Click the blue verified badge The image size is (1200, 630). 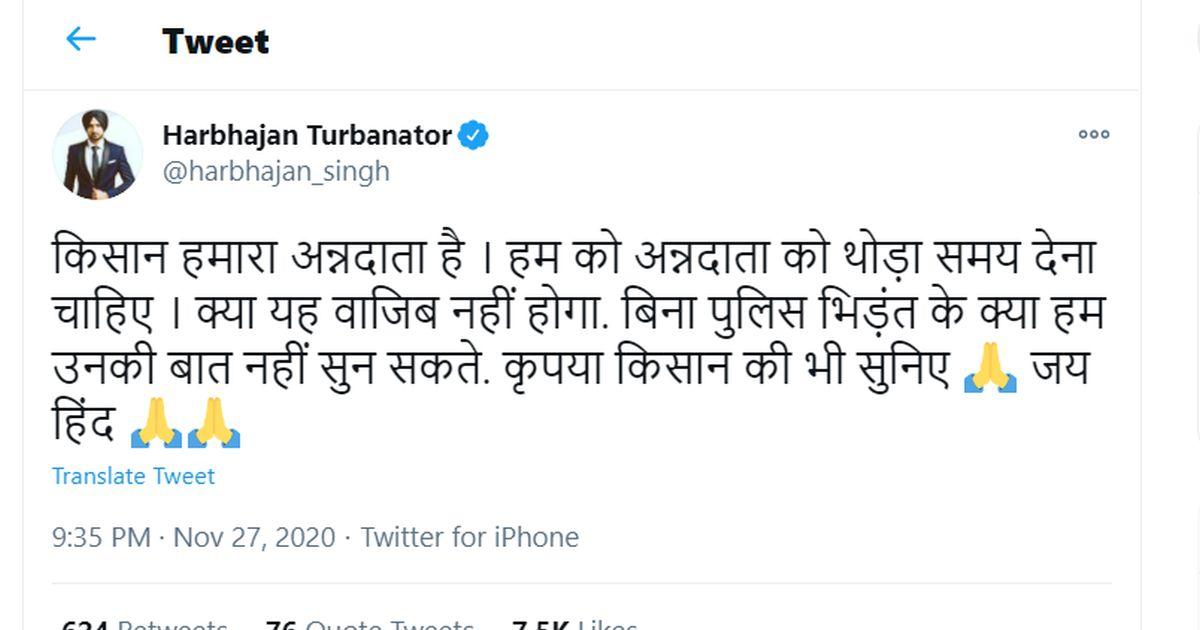473,135
